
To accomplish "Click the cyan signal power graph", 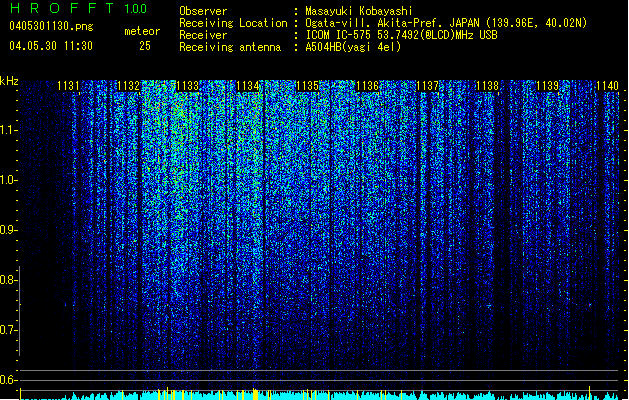I will point(321,395).
